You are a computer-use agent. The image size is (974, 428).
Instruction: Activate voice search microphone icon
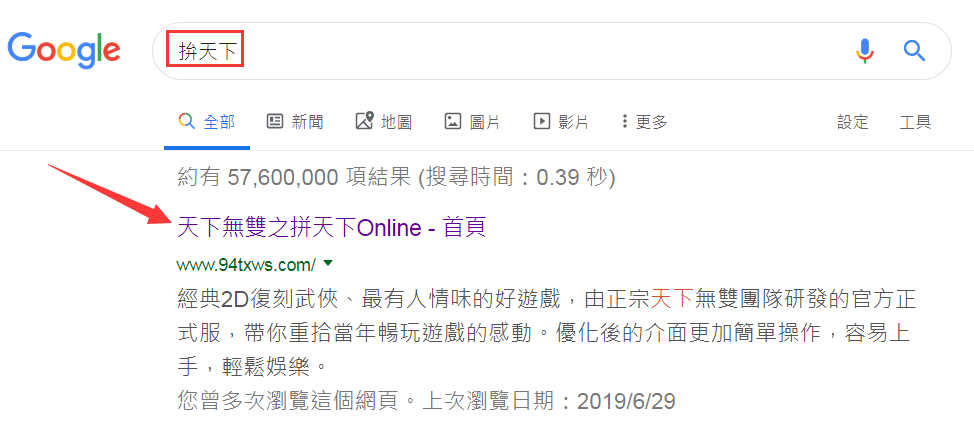click(865, 51)
